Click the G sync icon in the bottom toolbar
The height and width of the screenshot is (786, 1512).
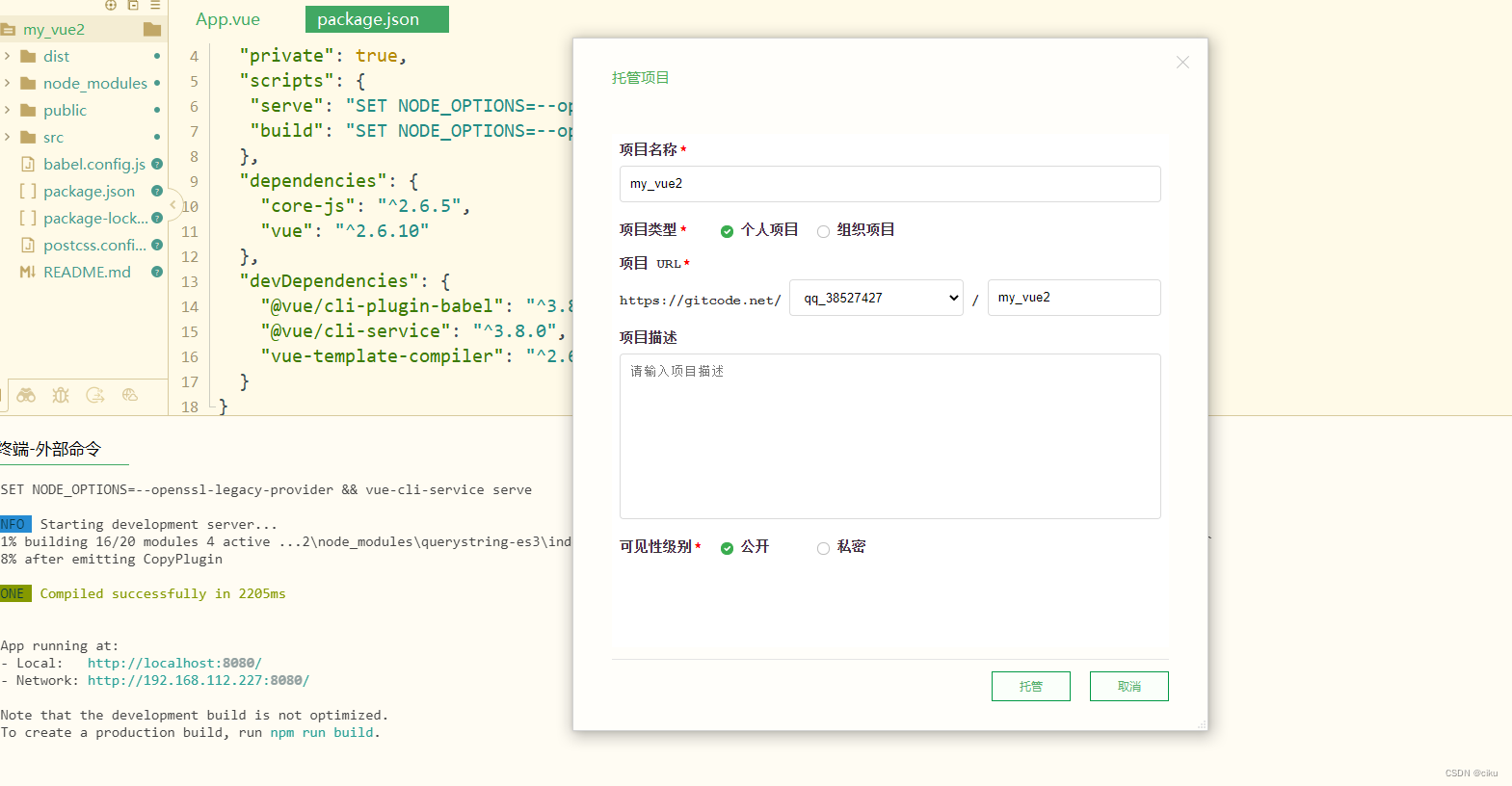[94, 395]
